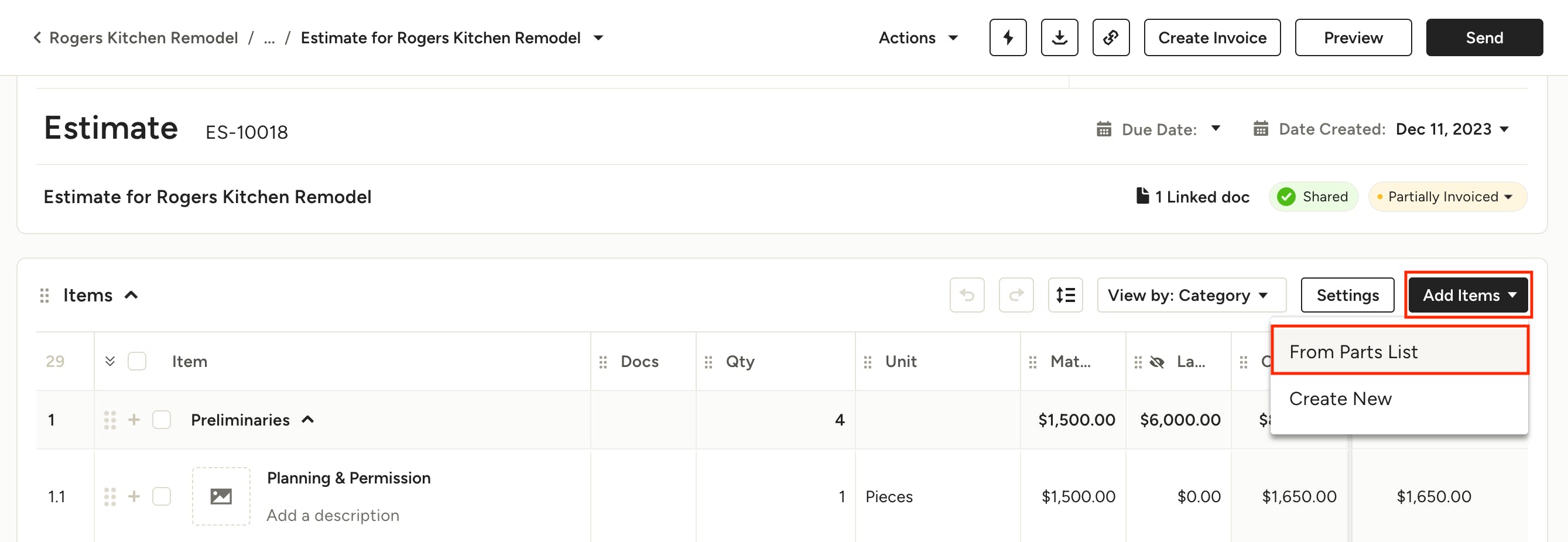The image size is (1568, 542).
Task: Toggle hidden eye icon on Labor column
Action: 1156,362
